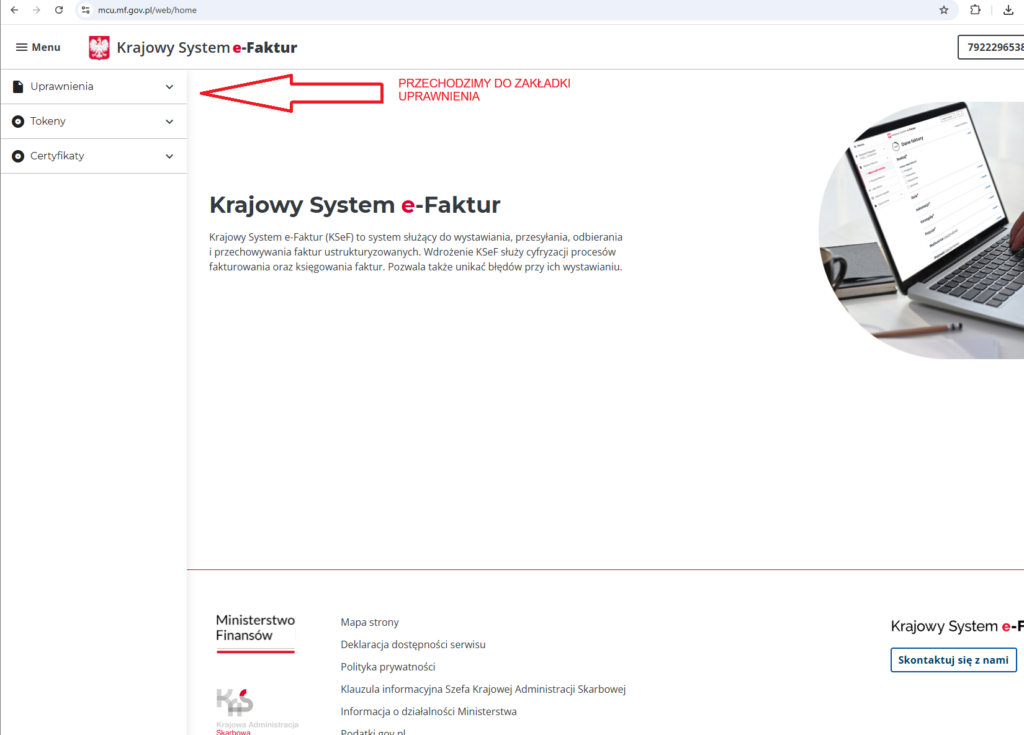Expand the Tokeny section chevron
Viewport: 1024px width, 735px height.
169,122
